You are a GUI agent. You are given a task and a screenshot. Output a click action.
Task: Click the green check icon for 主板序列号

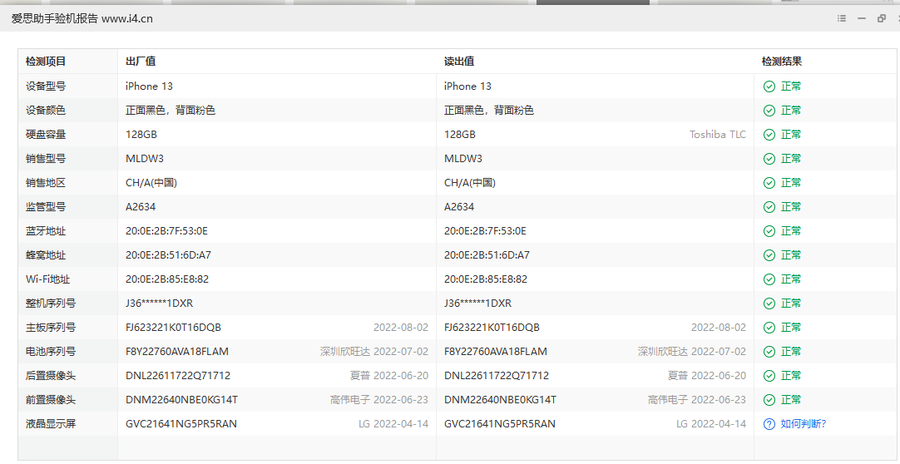769,327
